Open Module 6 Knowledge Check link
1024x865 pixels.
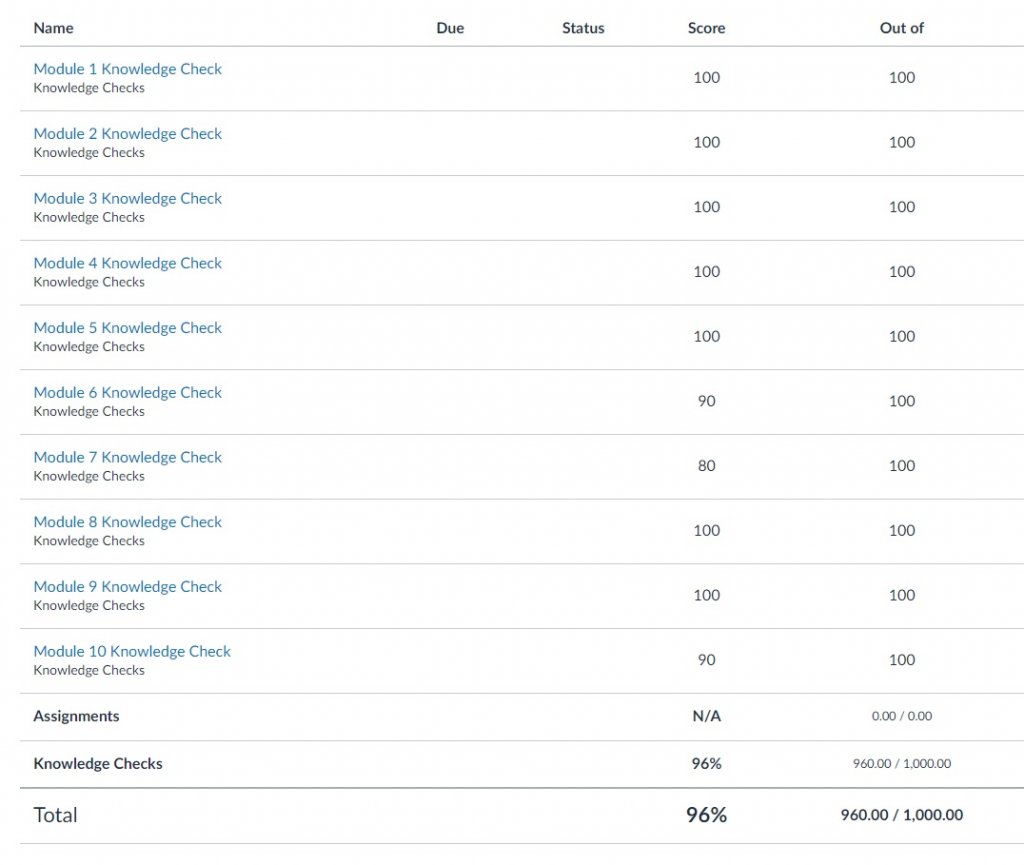click(127, 392)
